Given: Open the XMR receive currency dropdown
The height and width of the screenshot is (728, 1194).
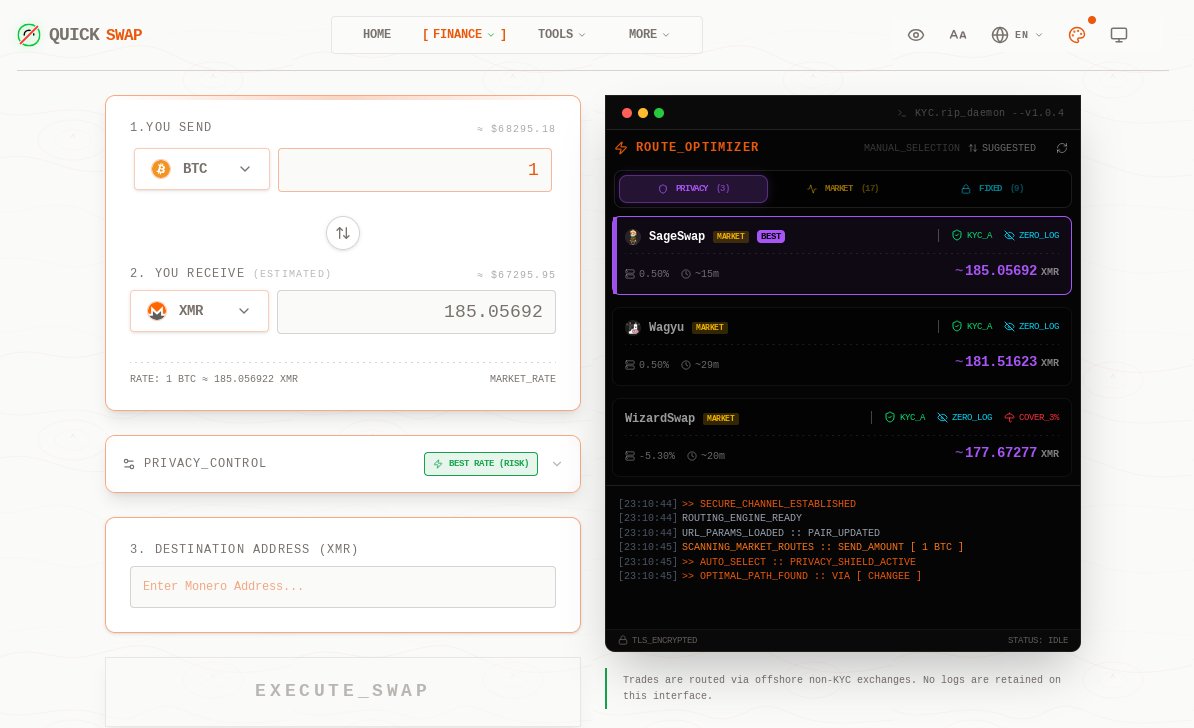Looking at the screenshot, I should [x=200, y=311].
